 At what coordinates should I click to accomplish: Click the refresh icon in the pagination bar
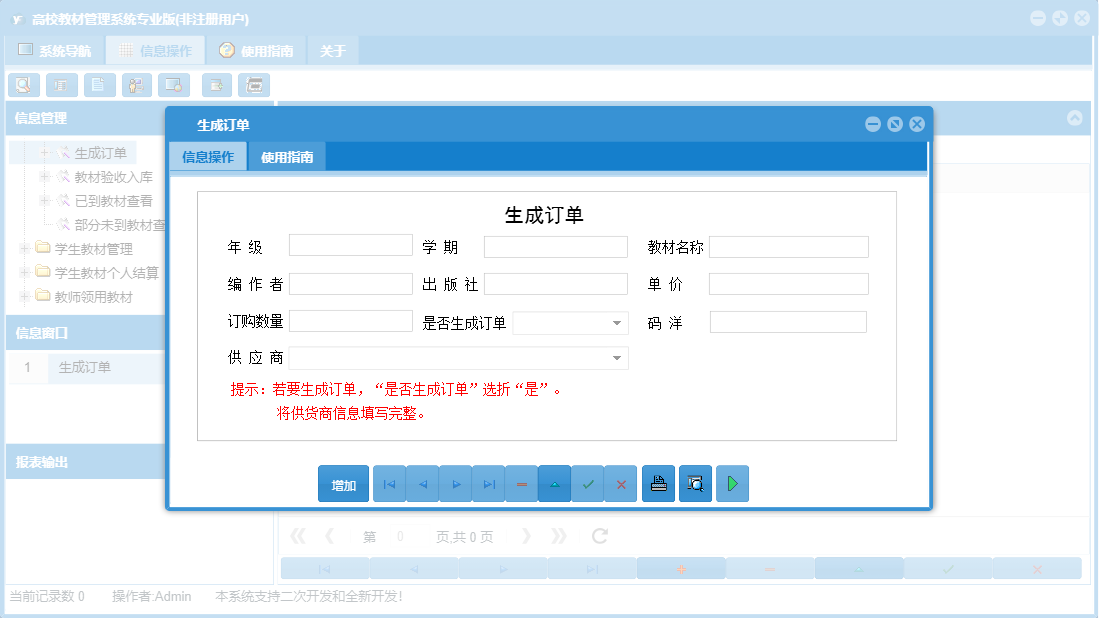tap(598, 536)
